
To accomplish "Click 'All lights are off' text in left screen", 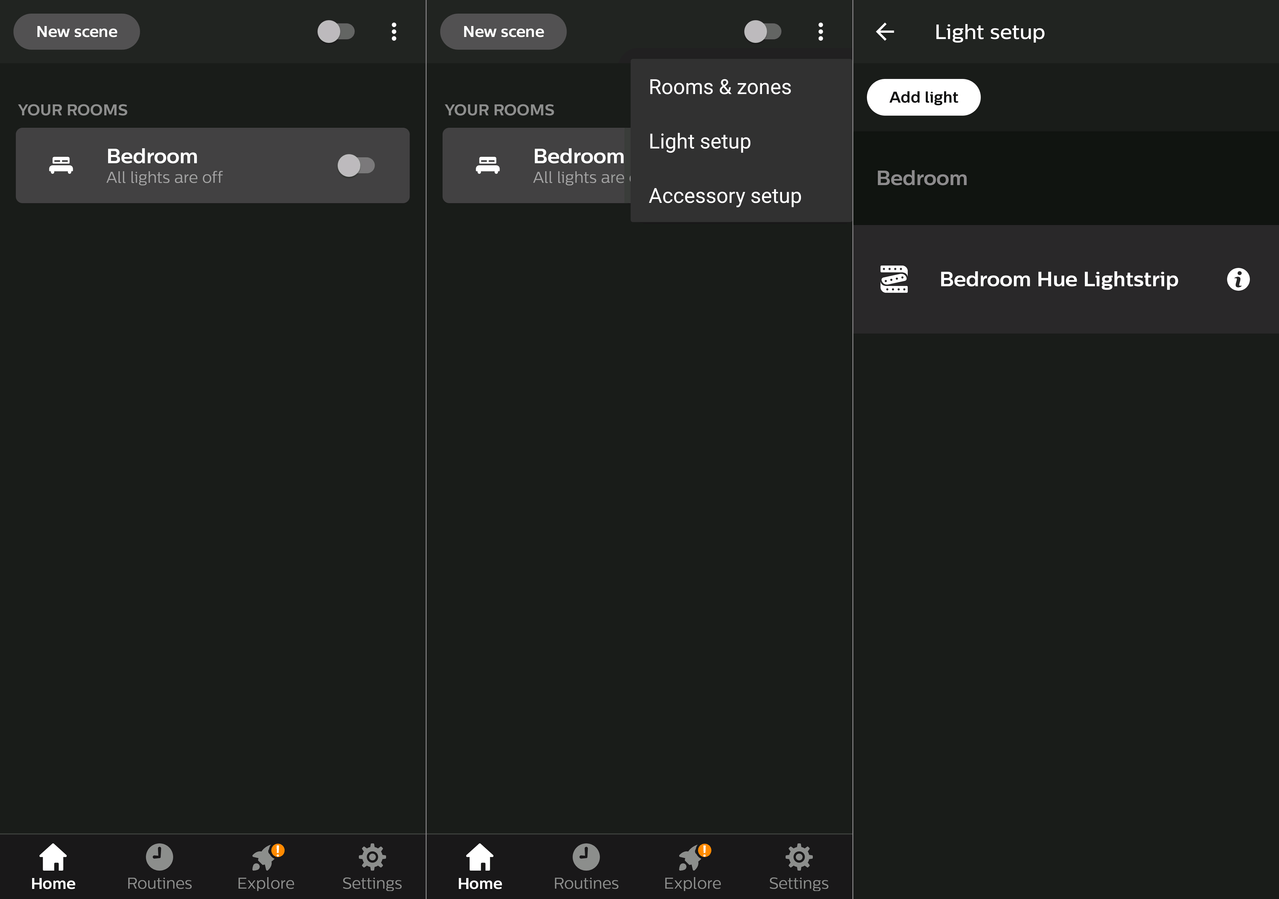I will [165, 178].
